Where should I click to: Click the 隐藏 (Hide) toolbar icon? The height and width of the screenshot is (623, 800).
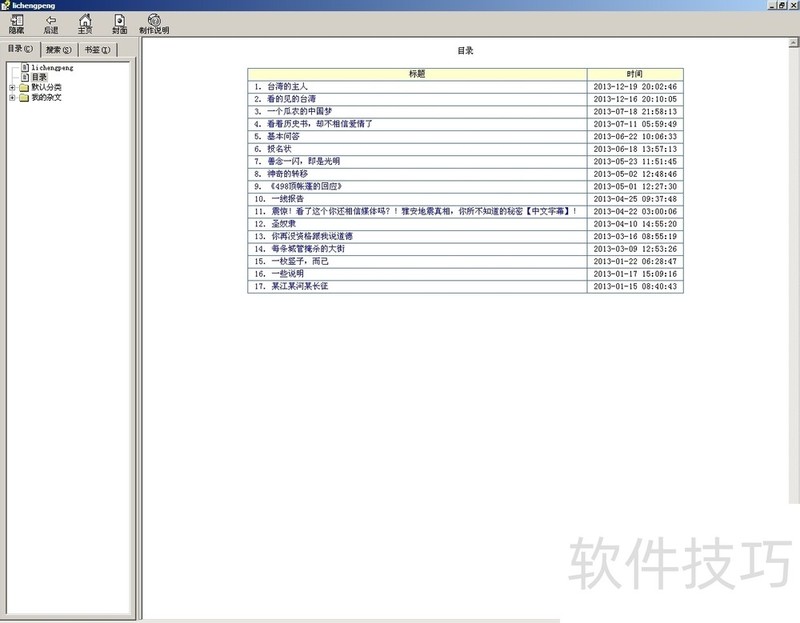coord(16,24)
